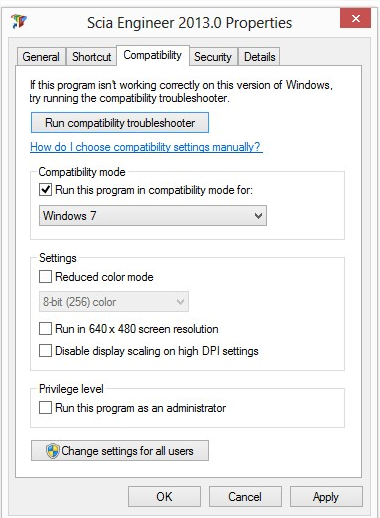Open the Windows 7 compatibility mode dropdown
Image resolution: width=380 pixels, height=518 pixels.
coord(153,216)
